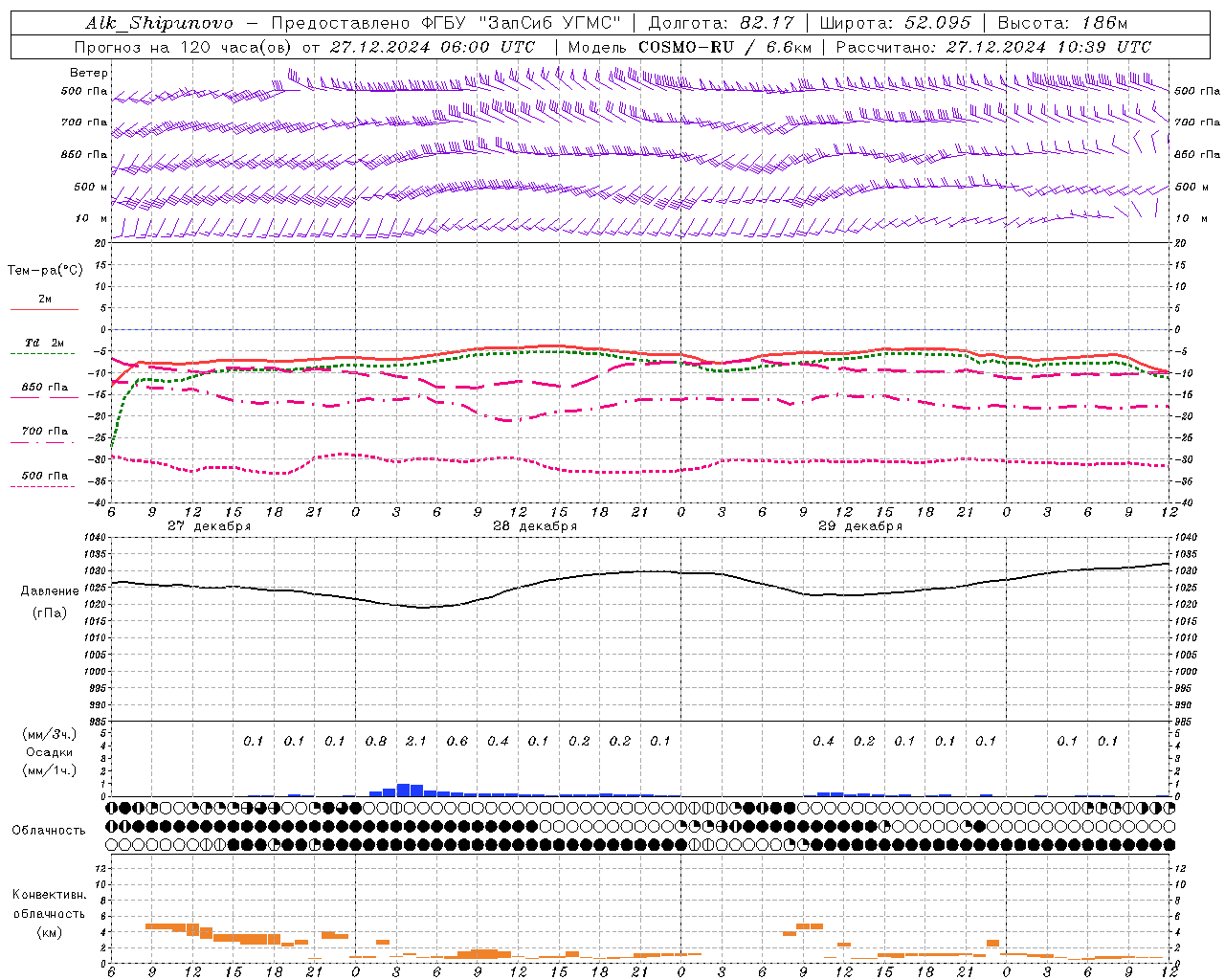Click the 'Облачность' cloud cover label

pyautogui.click(x=49, y=831)
